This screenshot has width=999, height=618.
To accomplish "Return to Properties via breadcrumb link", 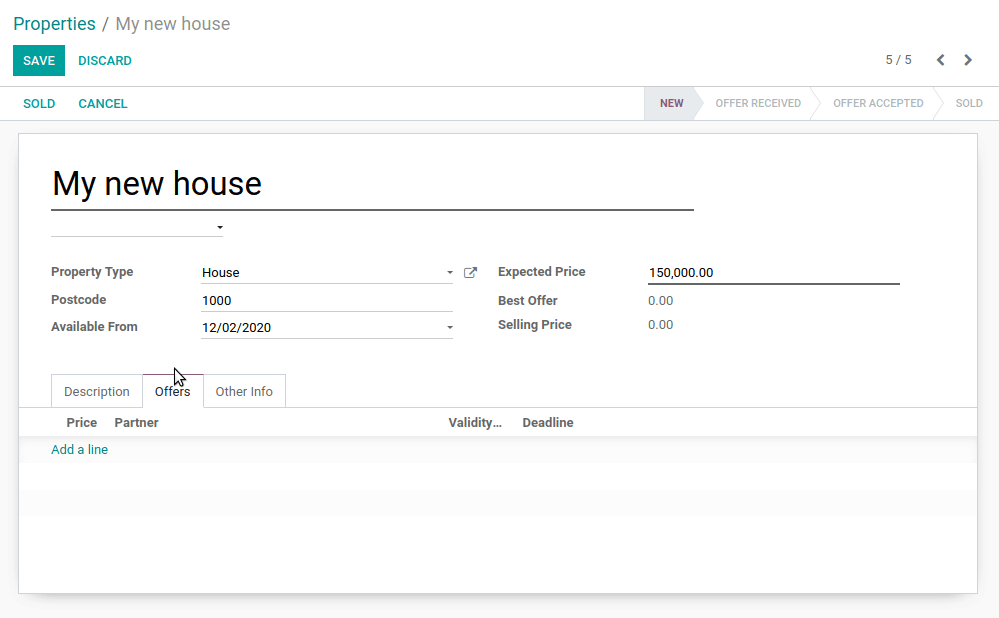I will 54,23.
